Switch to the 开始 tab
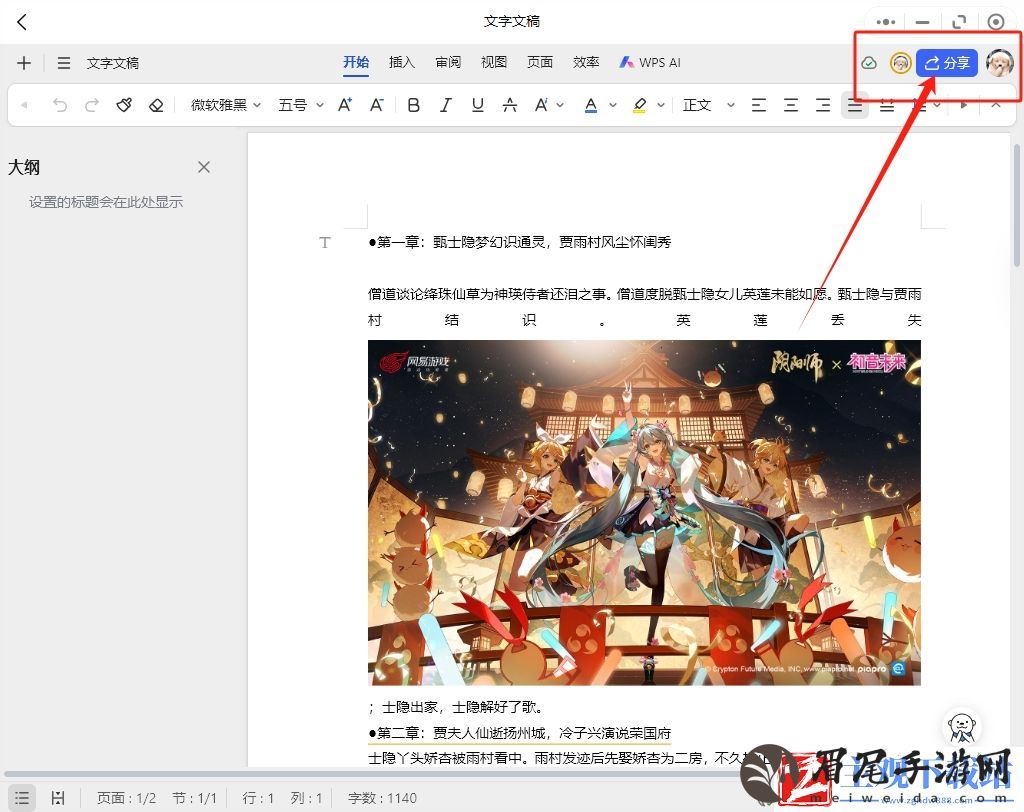The width and height of the screenshot is (1024, 812). 356,63
